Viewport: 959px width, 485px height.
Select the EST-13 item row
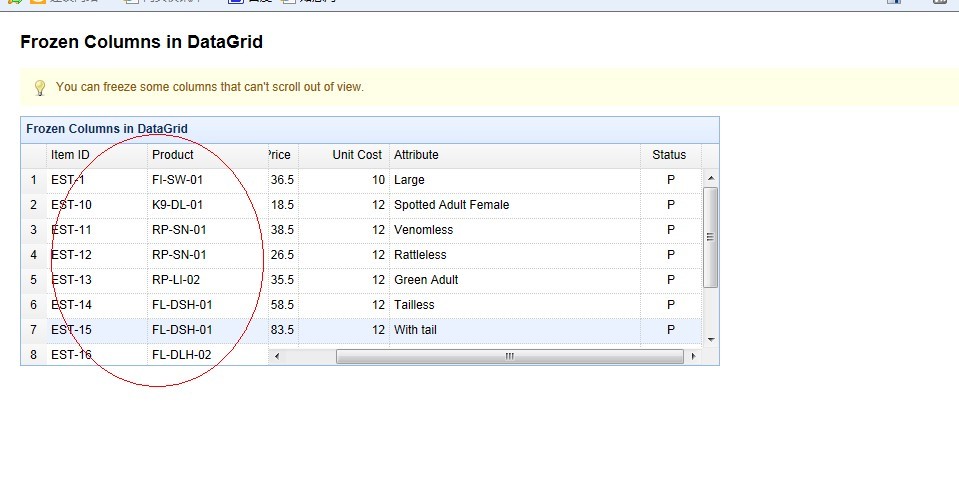click(x=71, y=280)
